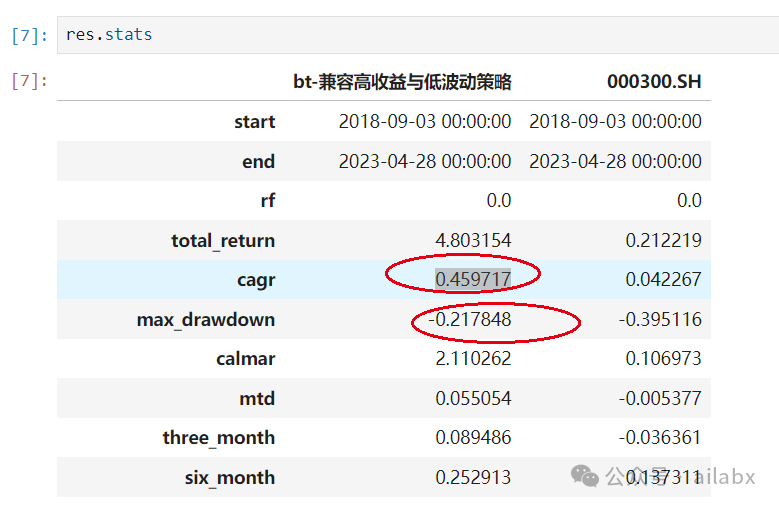This screenshot has height=507, width=779.
Task: Select the total_return row label
Action: pyautogui.click(x=223, y=241)
